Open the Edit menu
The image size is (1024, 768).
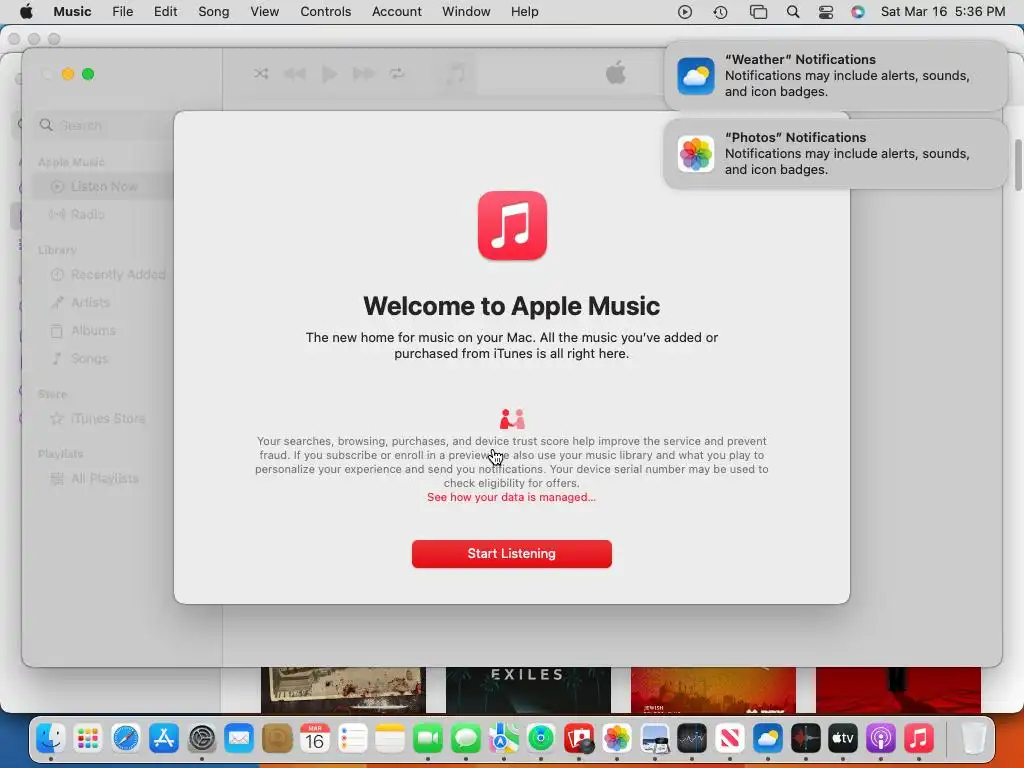[x=165, y=12]
